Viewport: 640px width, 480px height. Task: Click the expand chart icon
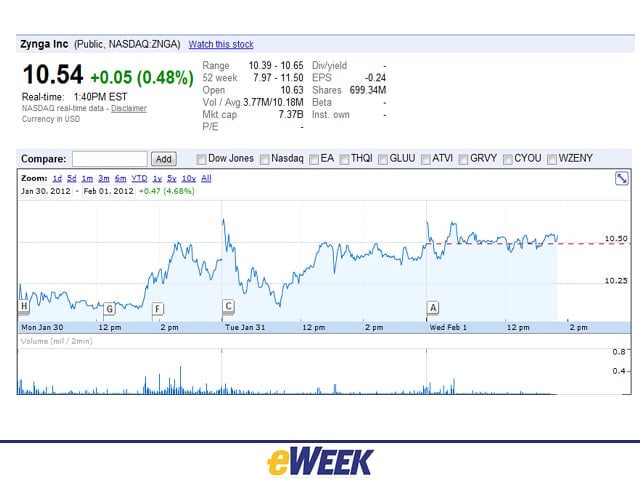622,178
